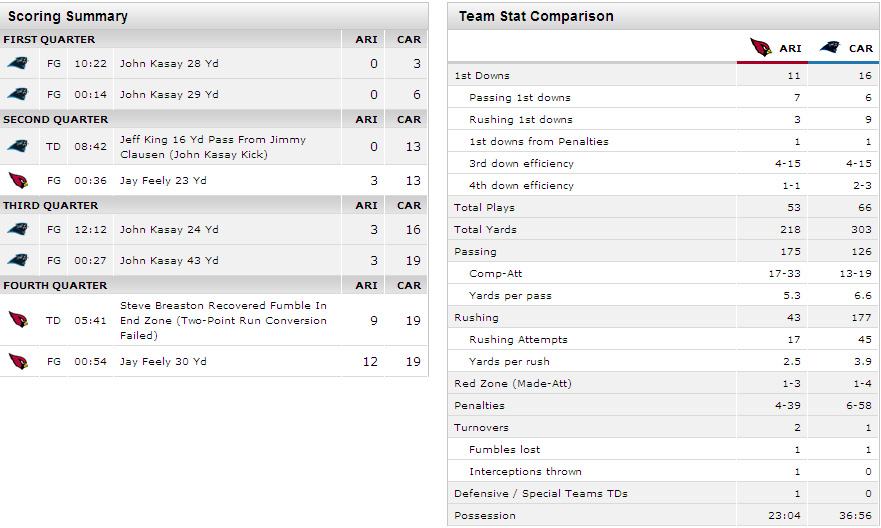Image resolution: width=881 pixels, height=528 pixels.
Task: Click Cardinals logo beside Feely 23 Yd
Action: click(x=17, y=181)
